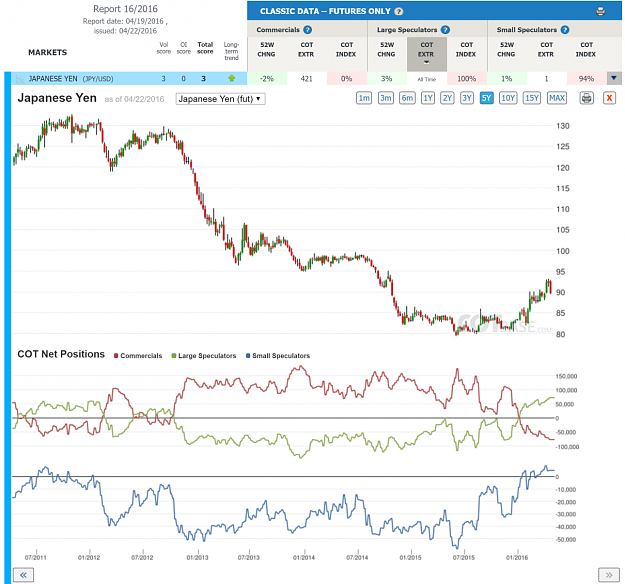Image resolution: width=625 pixels, height=584 pixels.
Task: Advance chart with right double arrow button
Action: 609,575
